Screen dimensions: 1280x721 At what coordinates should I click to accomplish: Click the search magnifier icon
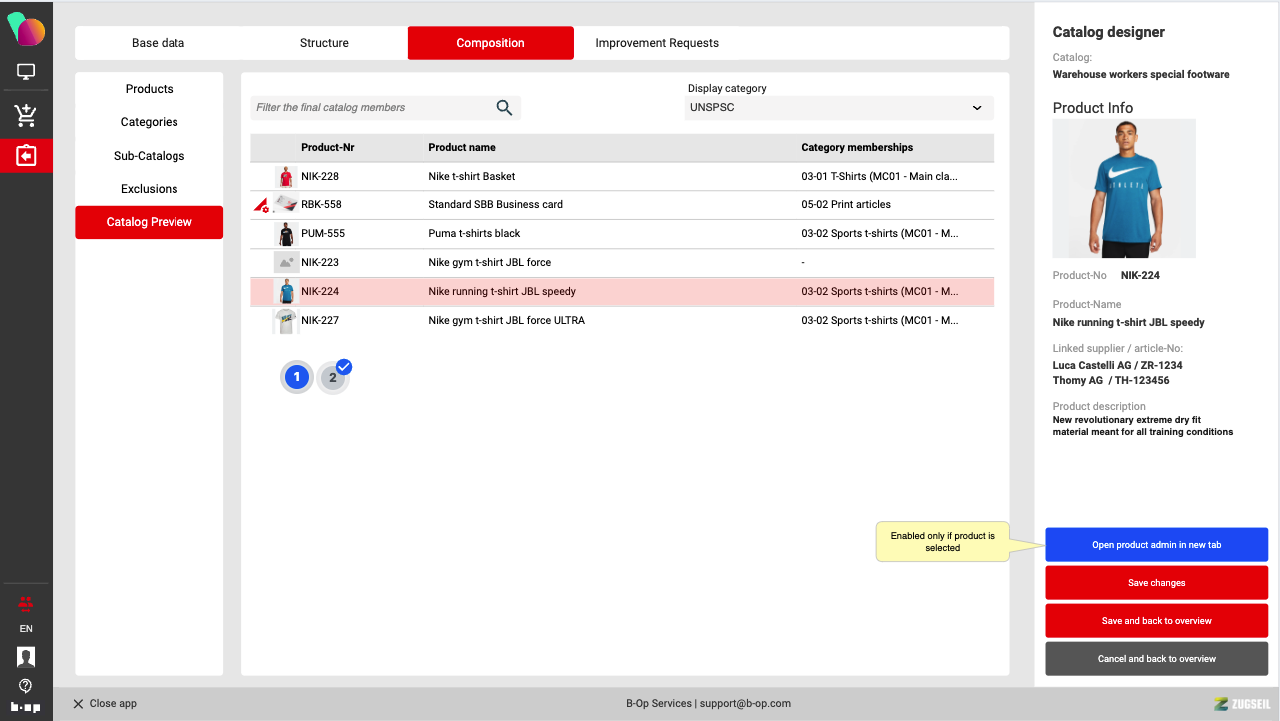504,108
